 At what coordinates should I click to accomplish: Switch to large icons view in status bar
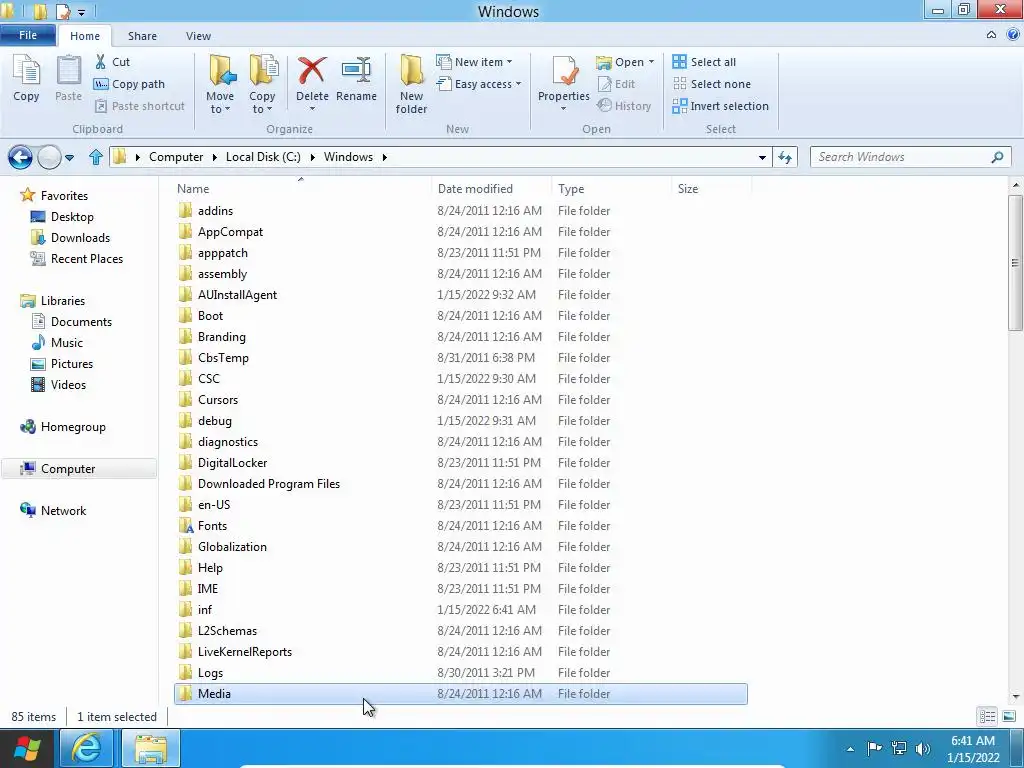click(1009, 717)
